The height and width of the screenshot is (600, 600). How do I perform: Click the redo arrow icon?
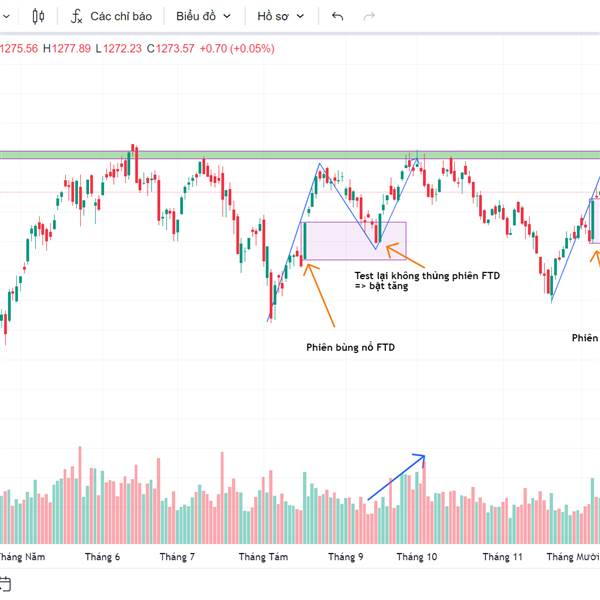click(370, 16)
